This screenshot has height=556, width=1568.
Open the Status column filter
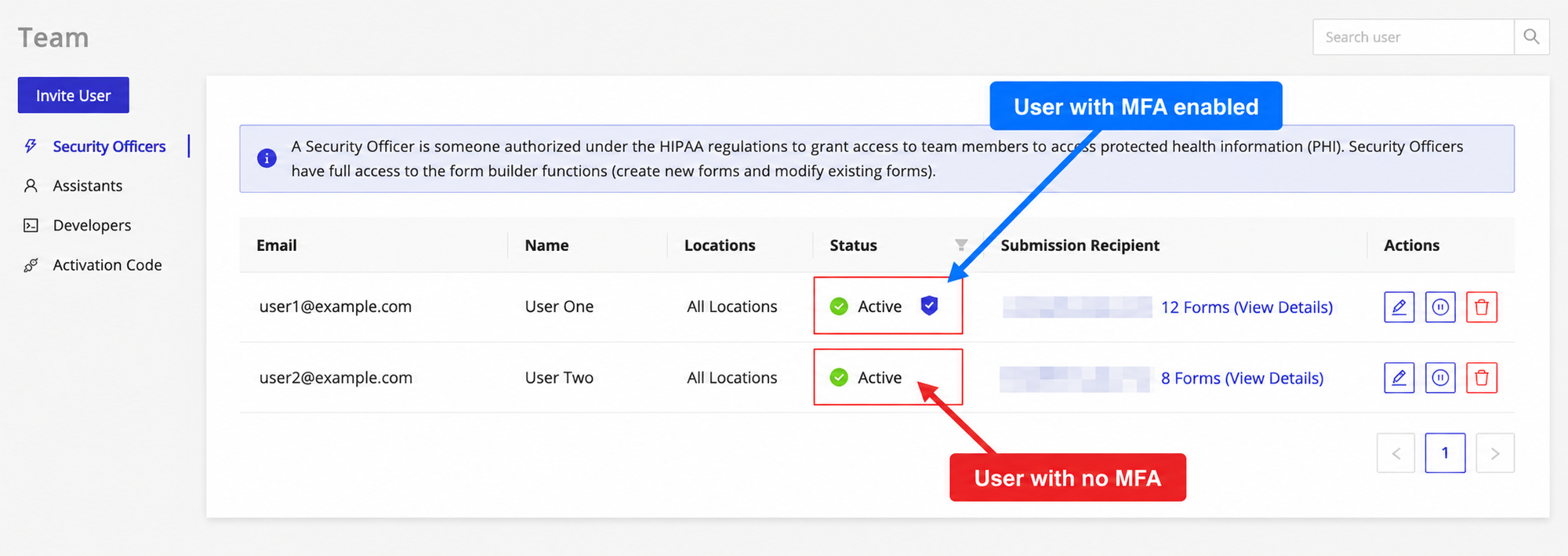[961, 245]
